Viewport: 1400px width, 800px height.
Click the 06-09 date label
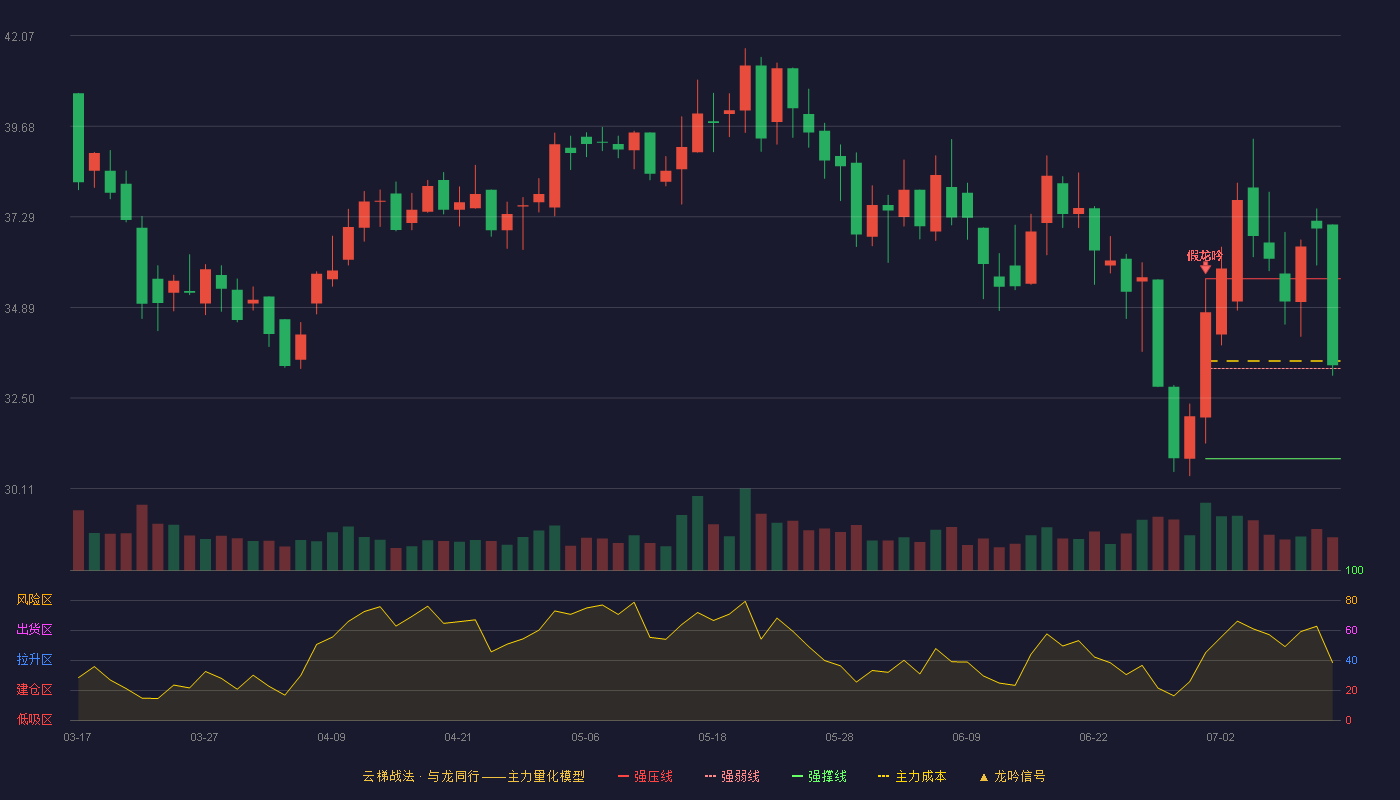click(966, 737)
